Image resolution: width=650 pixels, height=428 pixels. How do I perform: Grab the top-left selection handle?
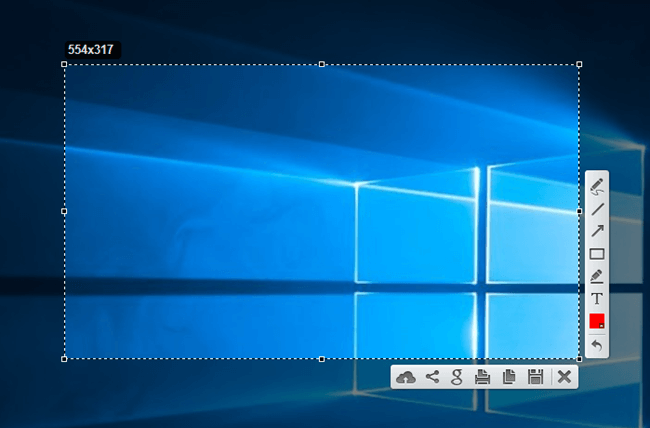(64, 64)
